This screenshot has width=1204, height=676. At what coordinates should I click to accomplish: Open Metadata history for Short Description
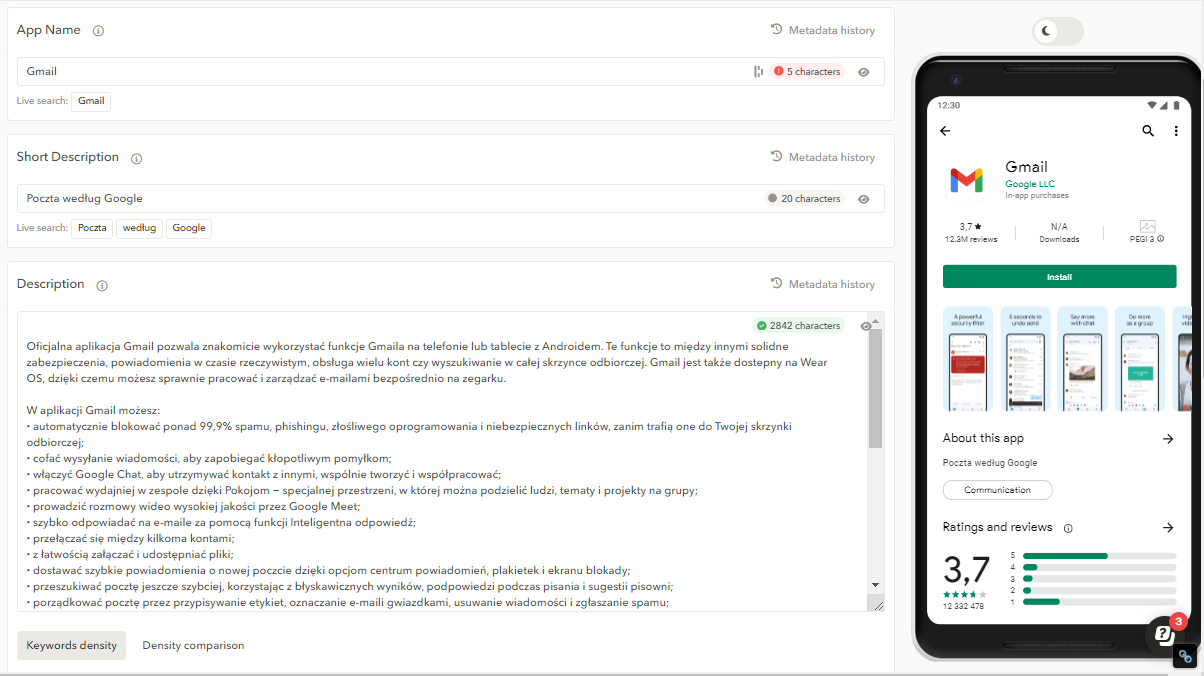click(x=822, y=157)
